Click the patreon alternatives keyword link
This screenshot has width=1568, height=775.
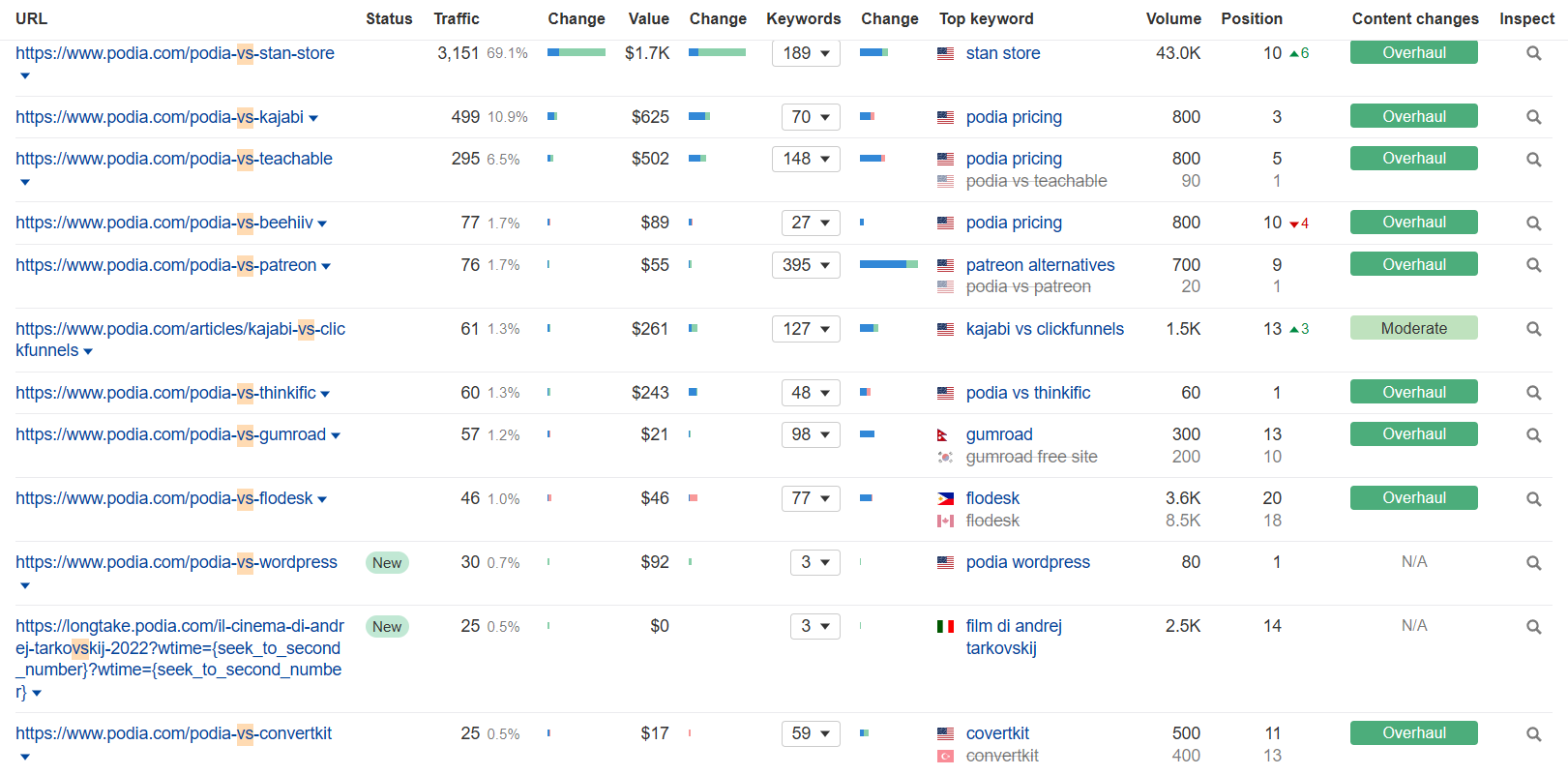pyautogui.click(x=1040, y=265)
